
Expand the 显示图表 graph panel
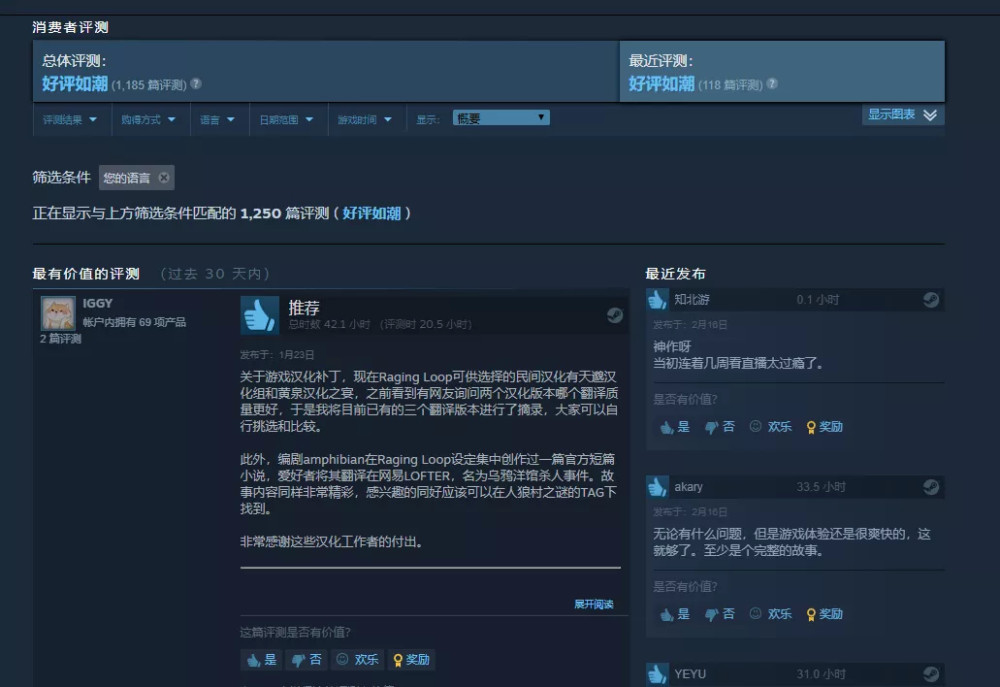click(x=902, y=115)
